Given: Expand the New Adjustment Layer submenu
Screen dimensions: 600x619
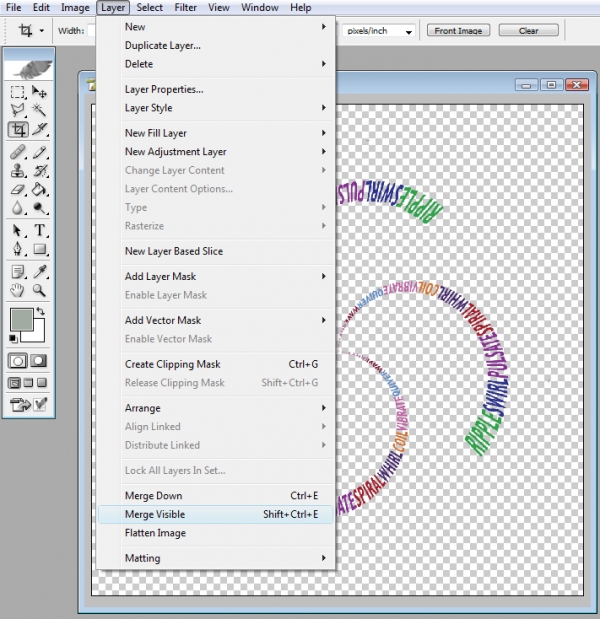Looking at the screenshot, I should [216, 152].
